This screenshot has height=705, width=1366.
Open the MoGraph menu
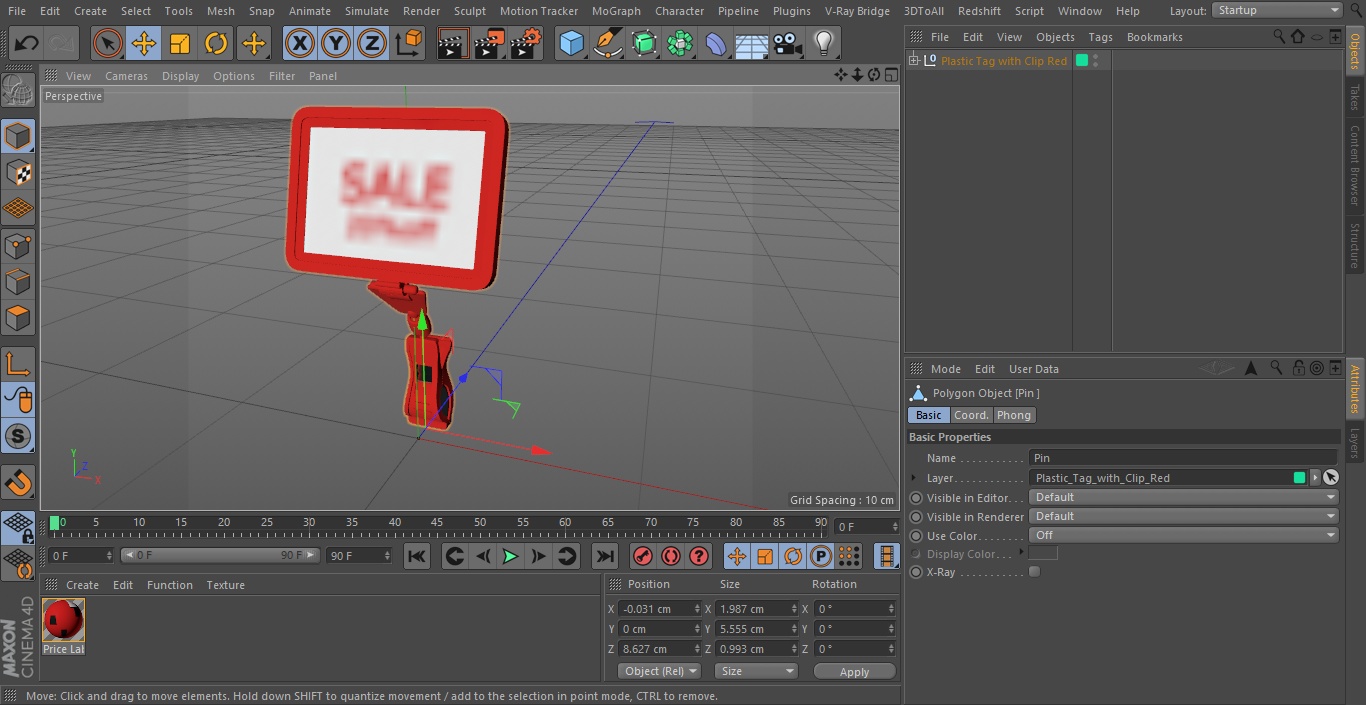(x=616, y=11)
